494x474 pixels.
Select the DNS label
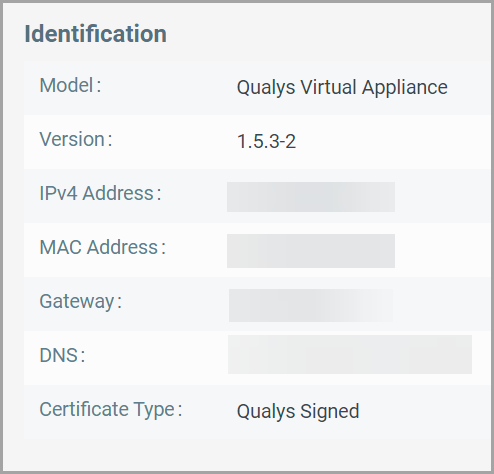62,355
